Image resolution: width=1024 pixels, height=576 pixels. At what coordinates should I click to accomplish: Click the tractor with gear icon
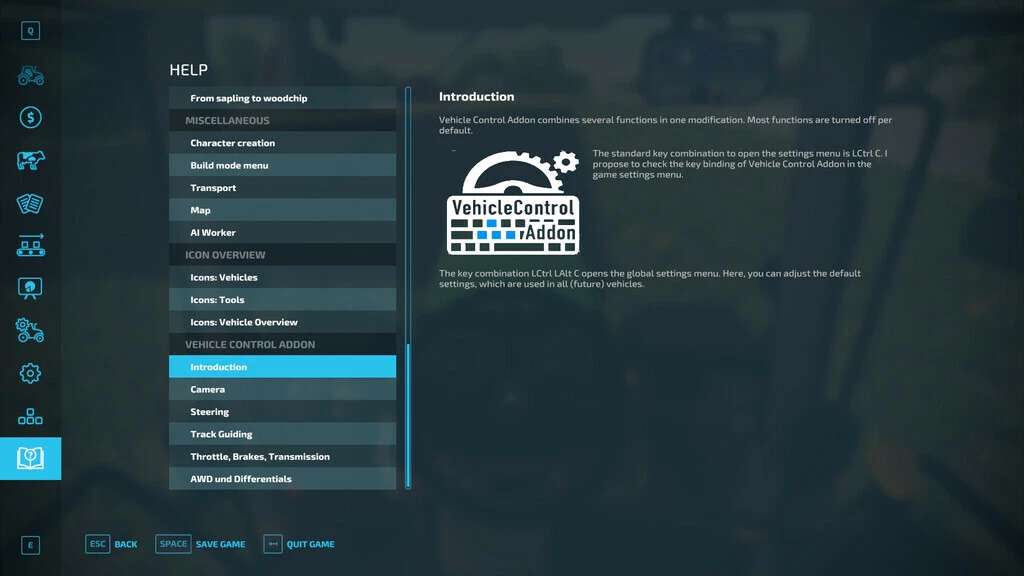coord(30,331)
